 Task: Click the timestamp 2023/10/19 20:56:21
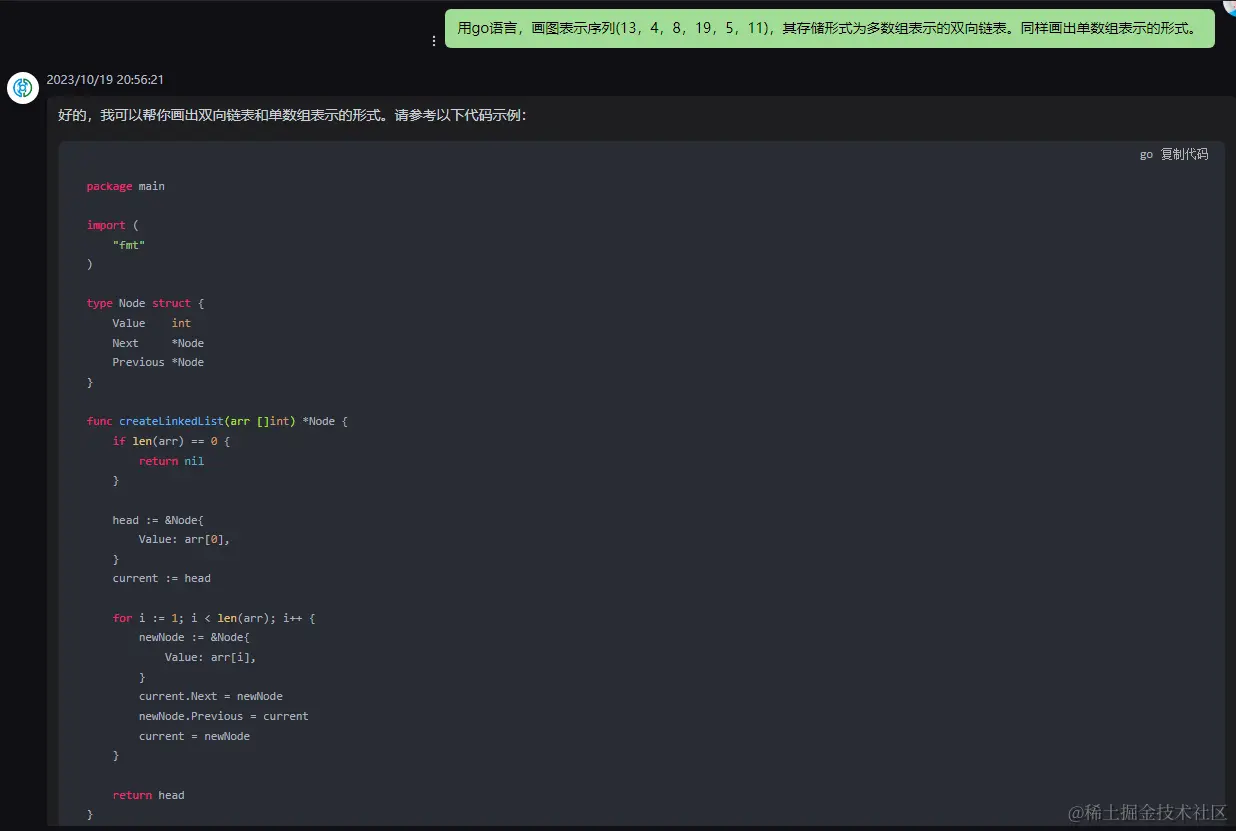(x=105, y=79)
